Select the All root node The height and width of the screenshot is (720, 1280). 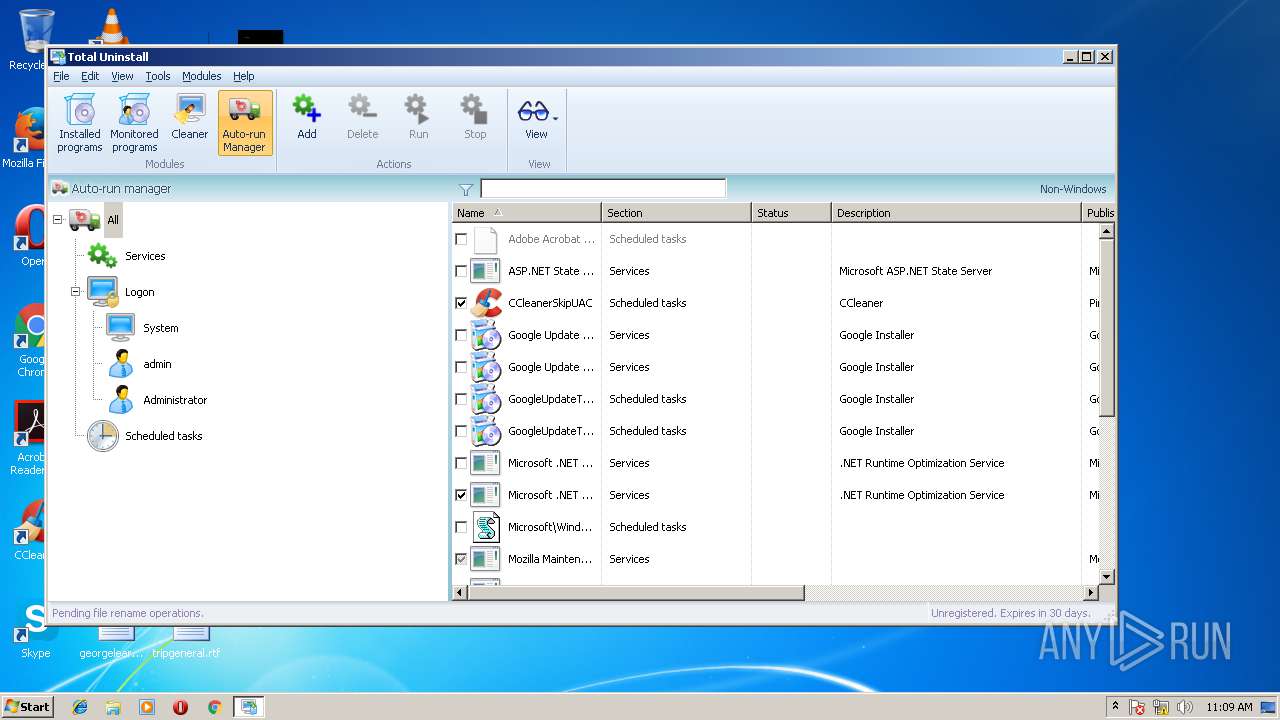113,220
